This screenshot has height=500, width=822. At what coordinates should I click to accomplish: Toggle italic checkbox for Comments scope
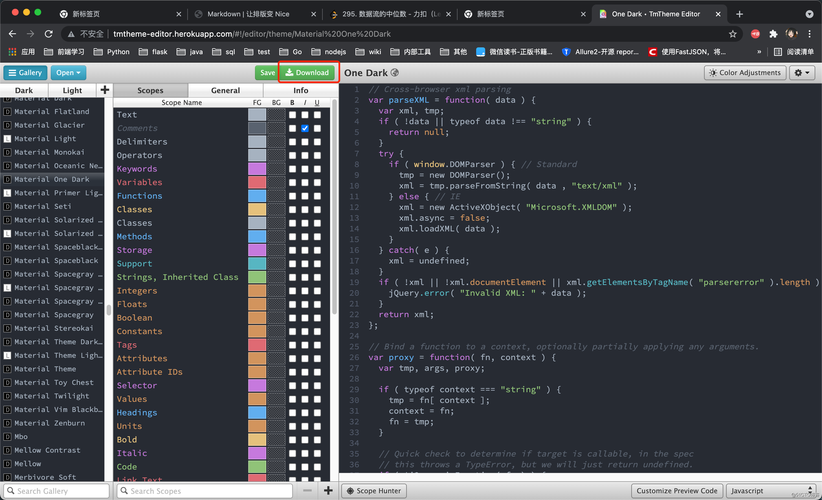click(305, 128)
